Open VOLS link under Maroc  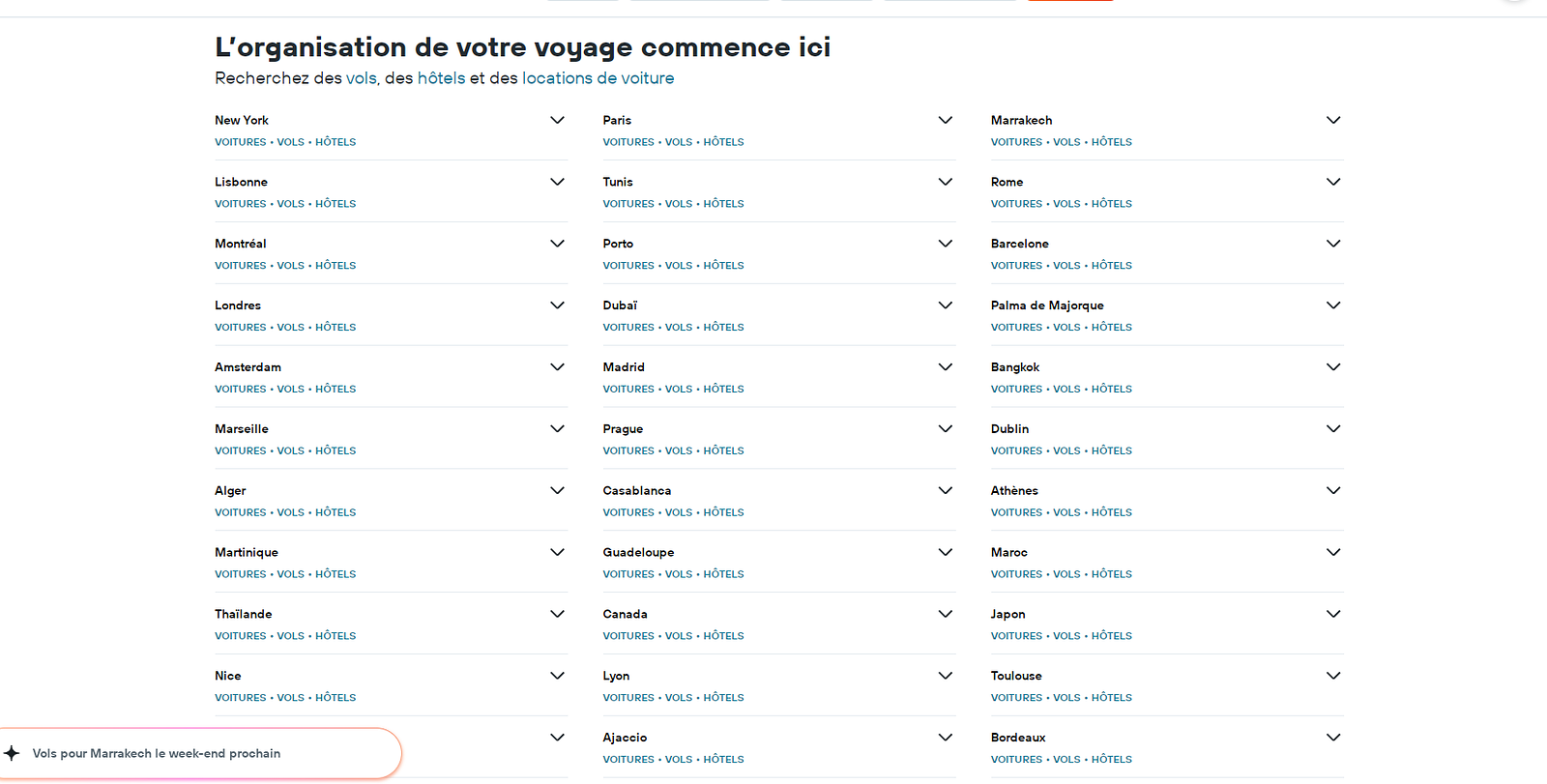(x=1067, y=574)
